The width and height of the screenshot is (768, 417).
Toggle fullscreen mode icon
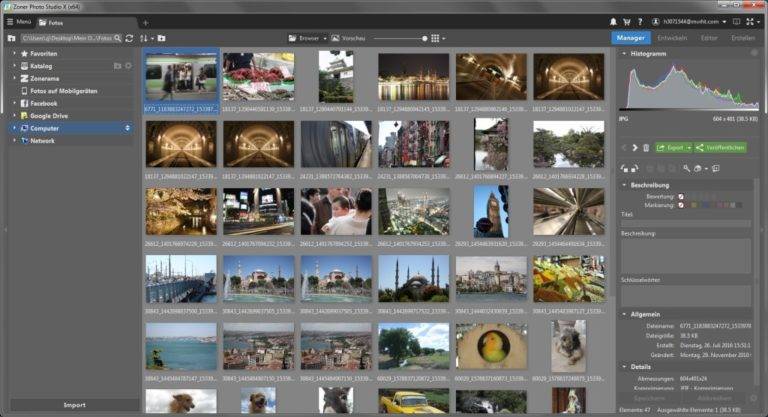coord(750,22)
